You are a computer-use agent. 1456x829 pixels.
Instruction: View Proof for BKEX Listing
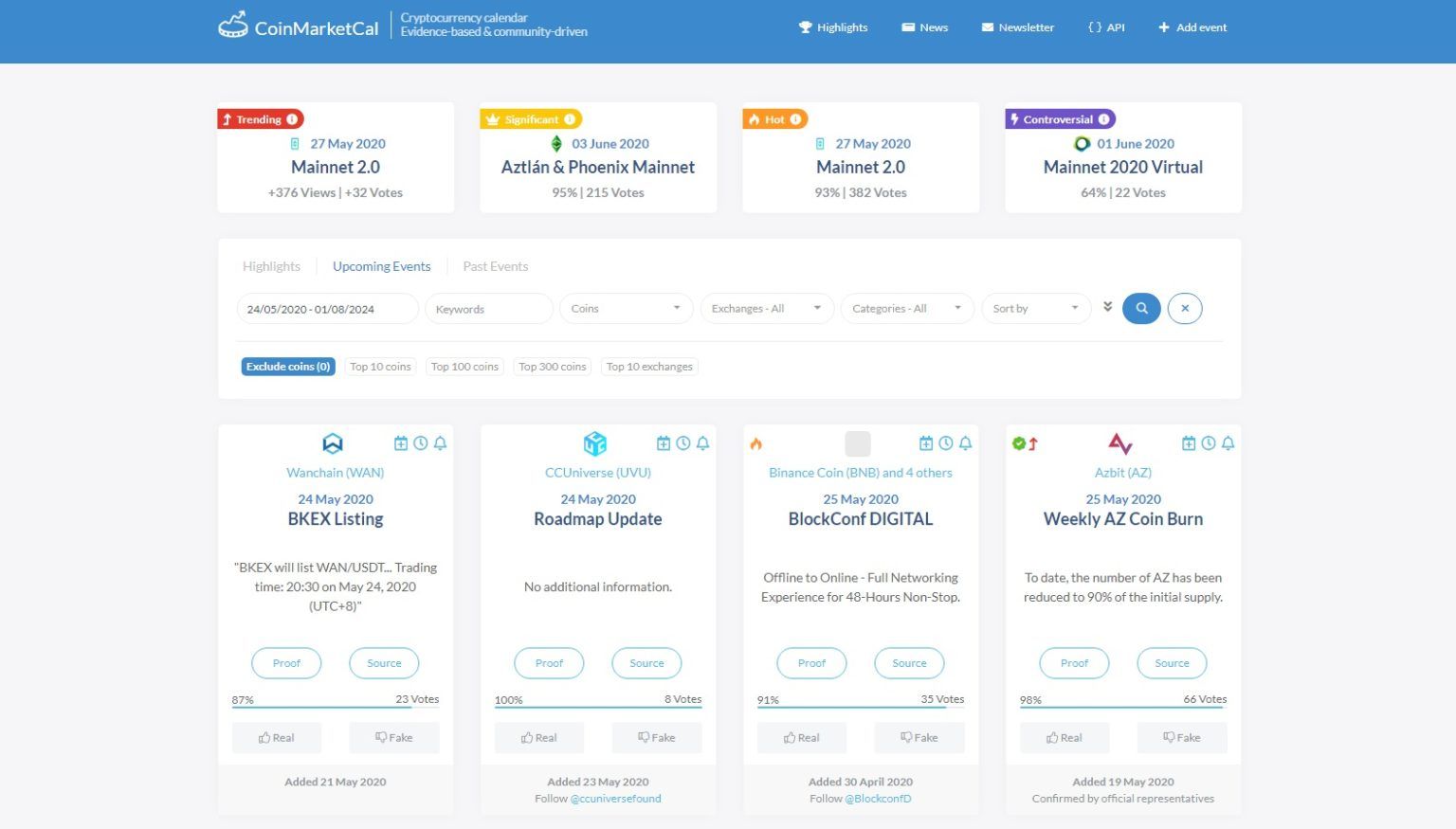coord(286,663)
